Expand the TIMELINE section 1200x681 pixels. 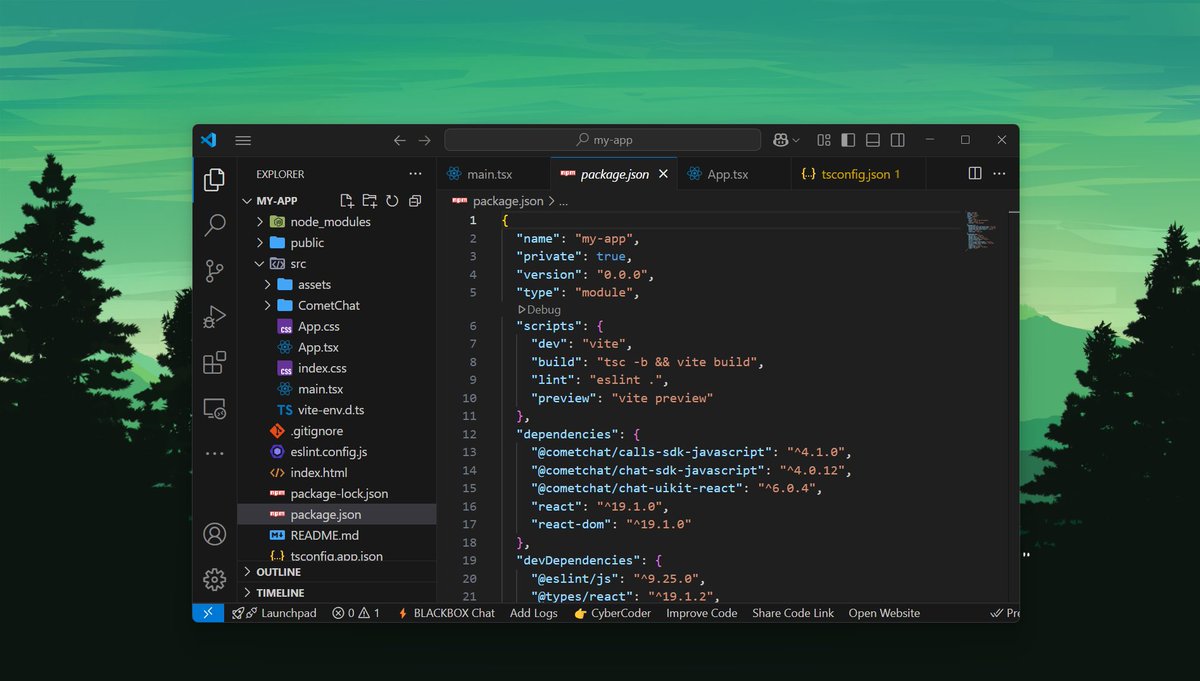[x=336, y=593]
